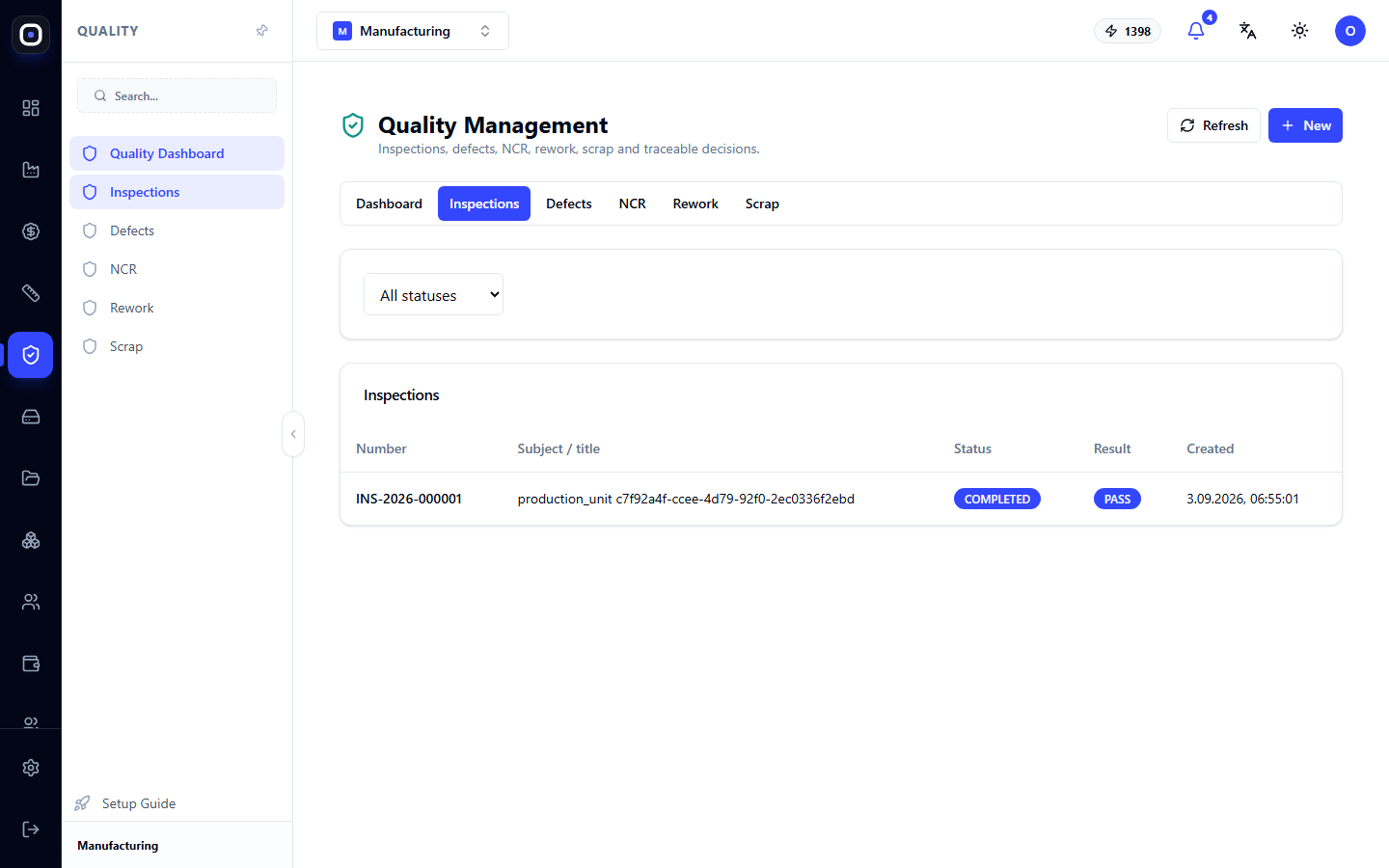This screenshot has width=1389, height=868.
Task: Click the COMPLETED status badge
Action: pyautogui.click(x=997, y=499)
